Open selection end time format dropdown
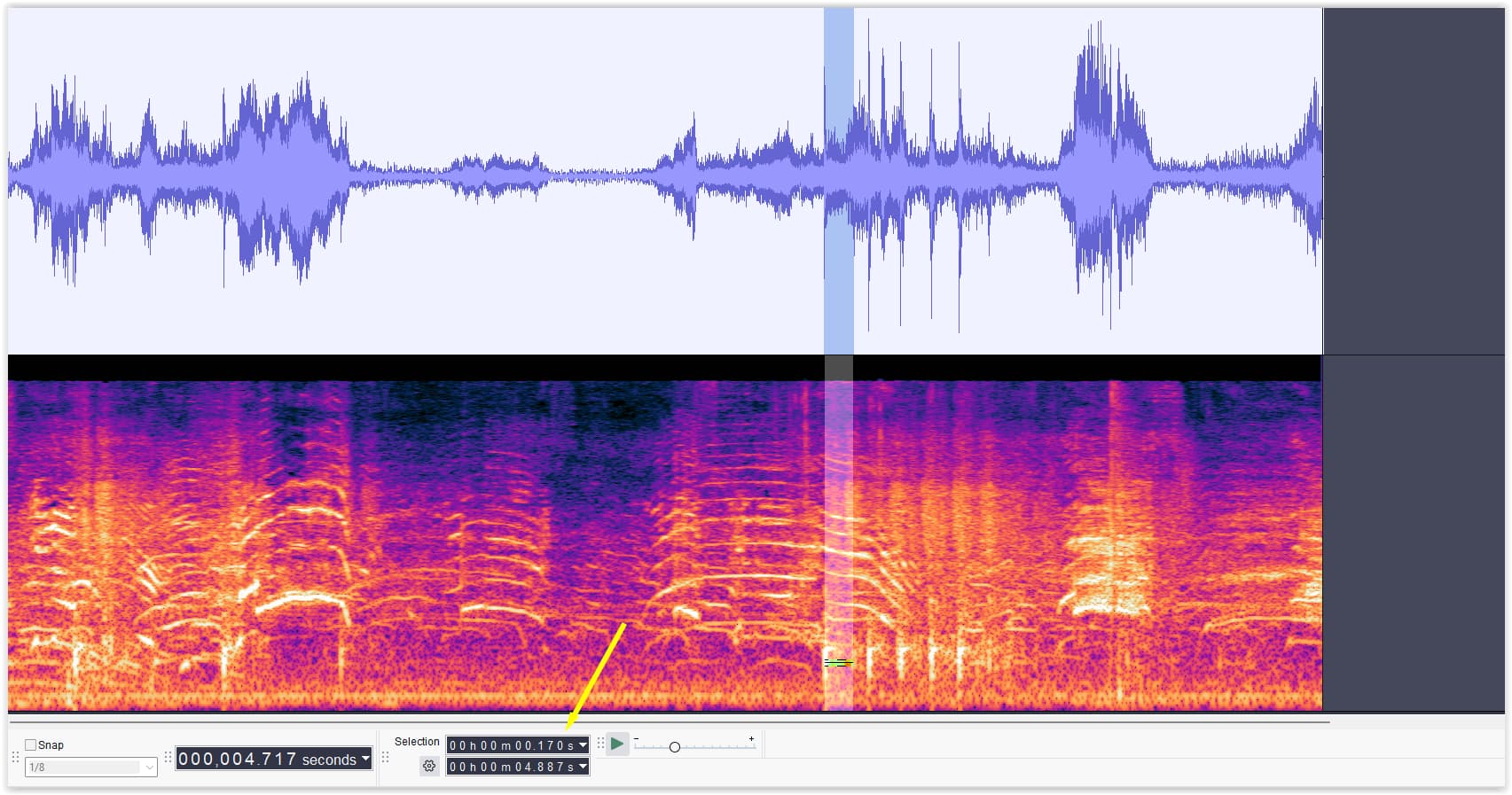The width and height of the screenshot is (1512, 795). (583, 767)
